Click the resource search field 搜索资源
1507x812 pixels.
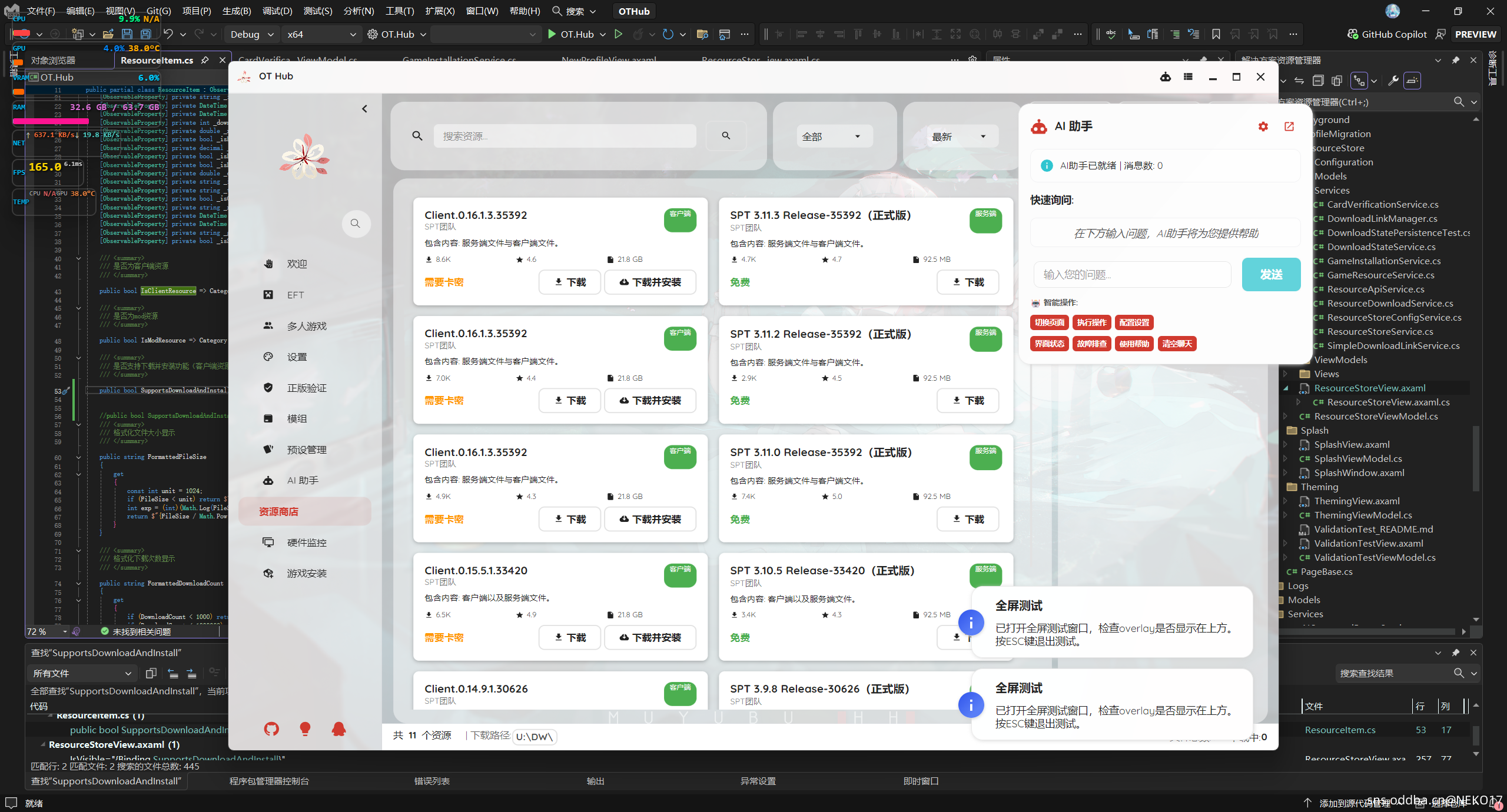point(565,136)
